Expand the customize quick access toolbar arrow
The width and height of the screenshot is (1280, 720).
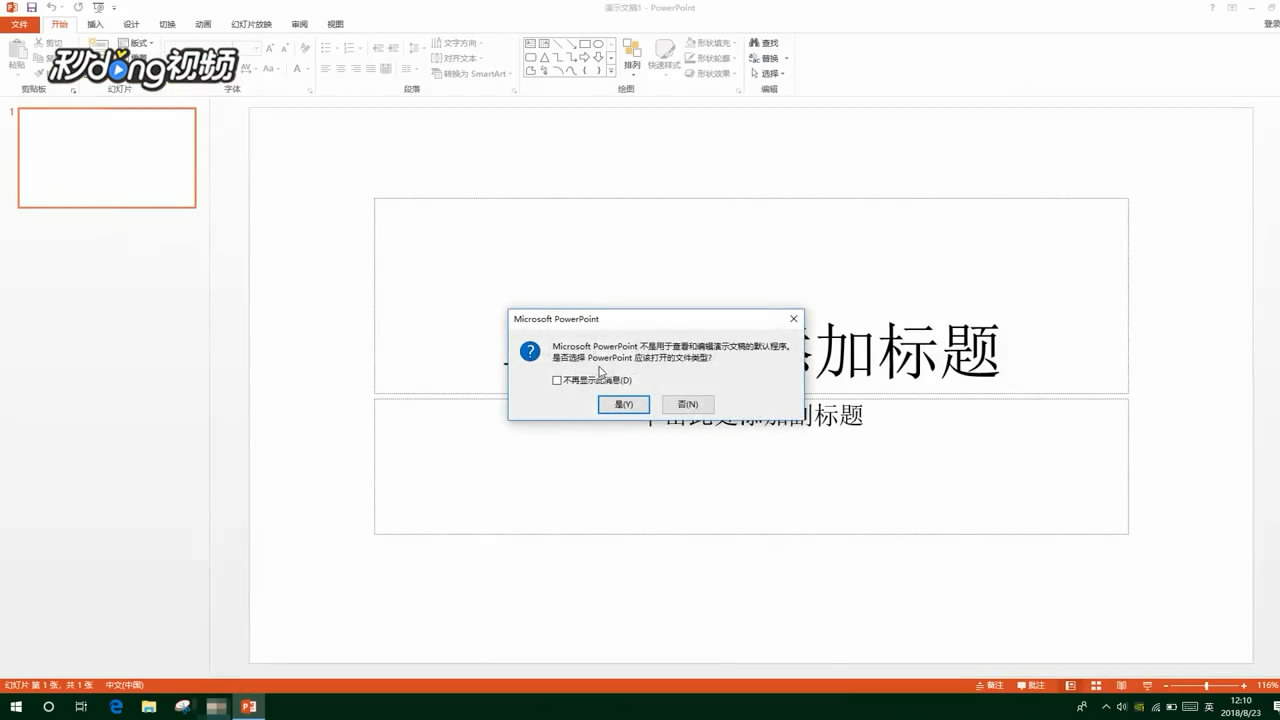coord(114,8)
